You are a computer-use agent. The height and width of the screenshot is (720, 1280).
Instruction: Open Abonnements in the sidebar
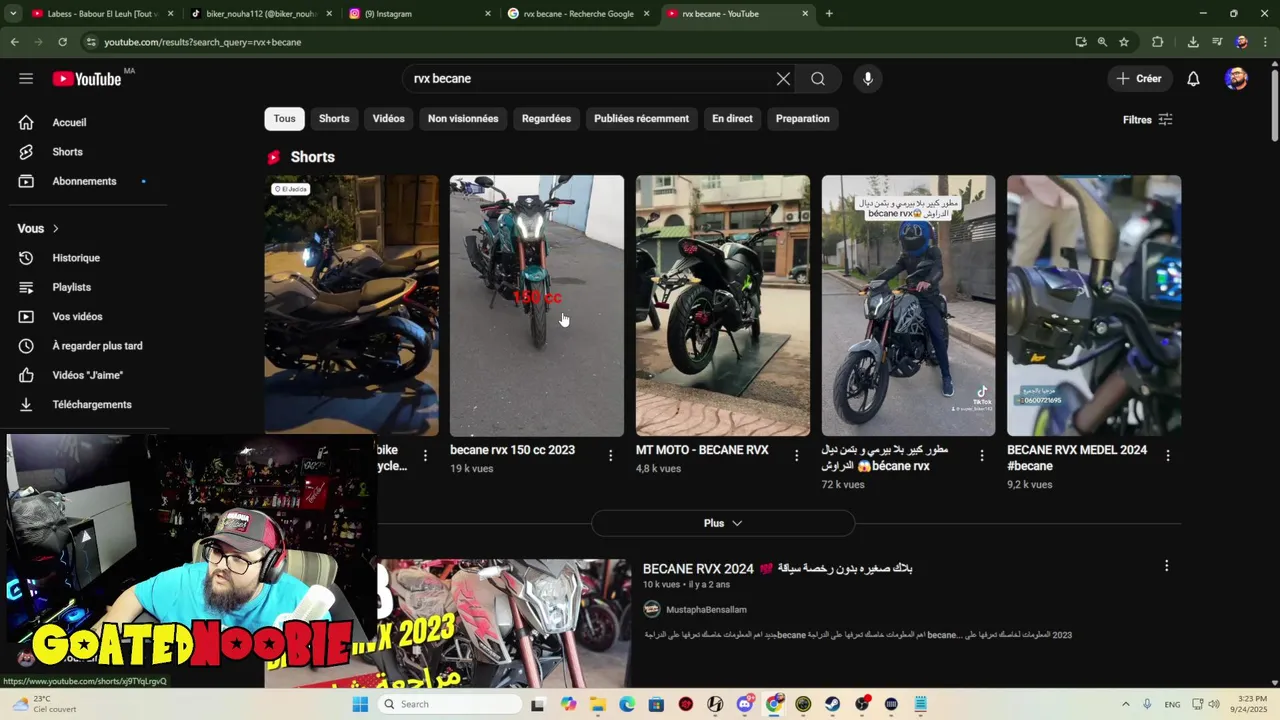coord(84,181)
